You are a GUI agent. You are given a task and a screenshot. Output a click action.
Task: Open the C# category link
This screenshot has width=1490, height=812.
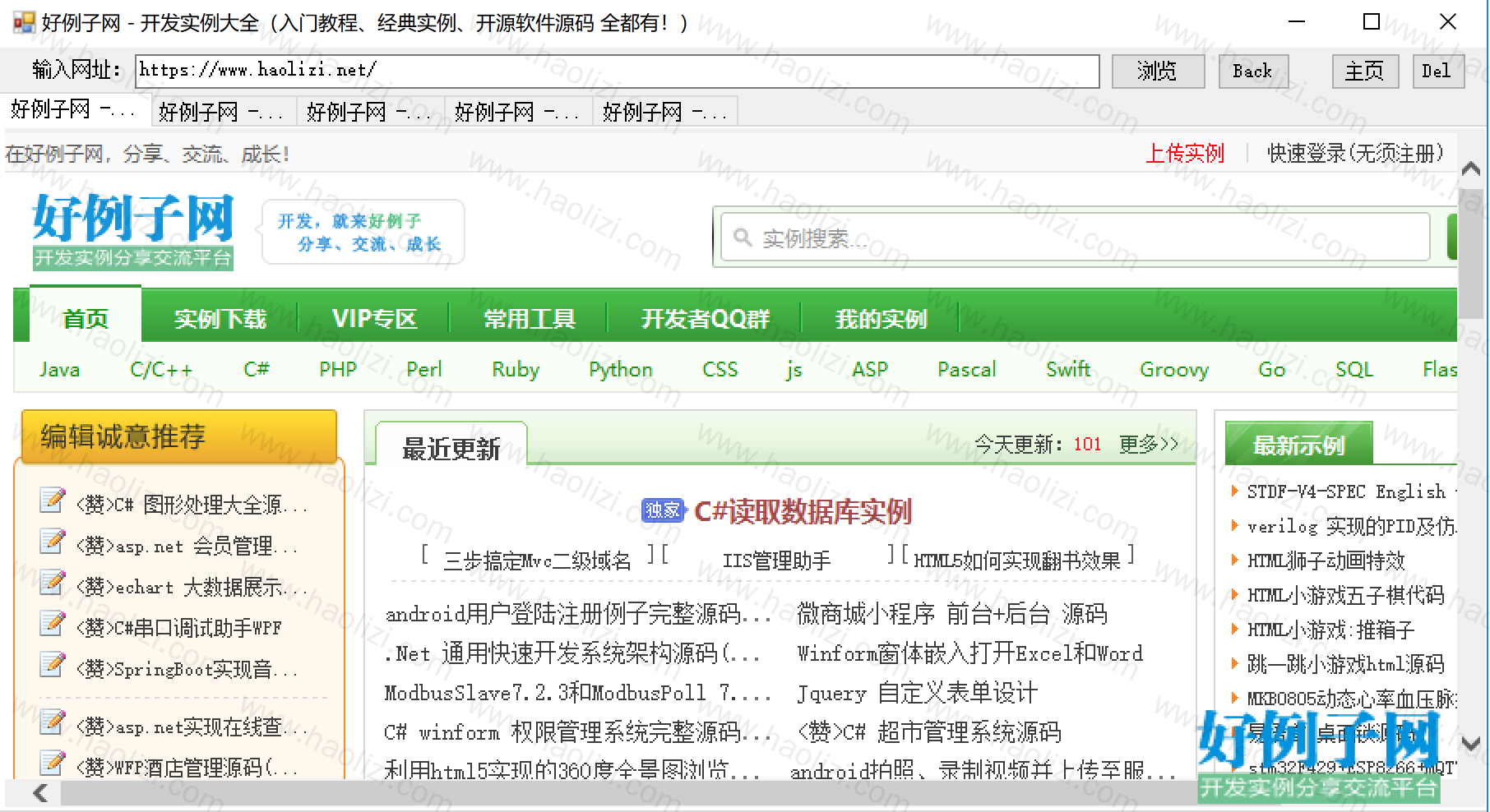[257, 370]
